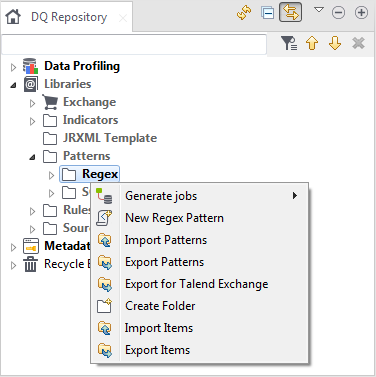The image size is (376, 377).
Task: Click the Libraries @ icon
Action: tap(30, 84)
